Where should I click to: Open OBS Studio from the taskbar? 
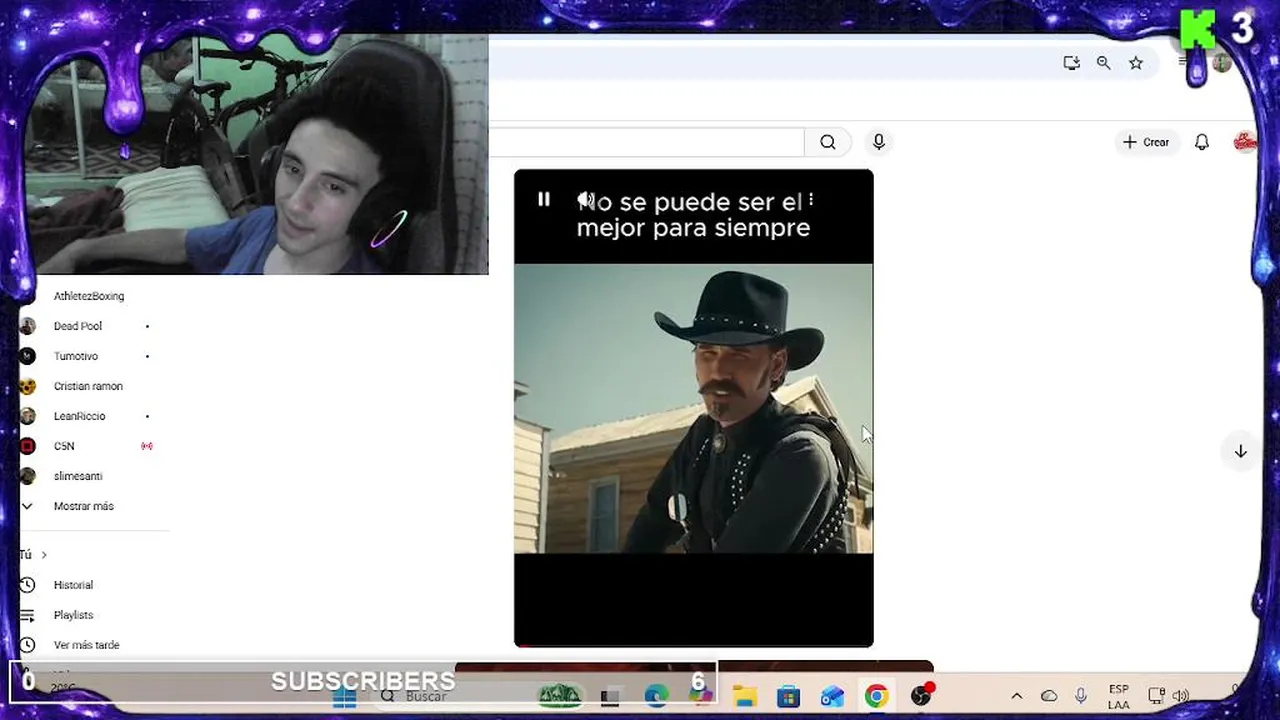[921, 696]
